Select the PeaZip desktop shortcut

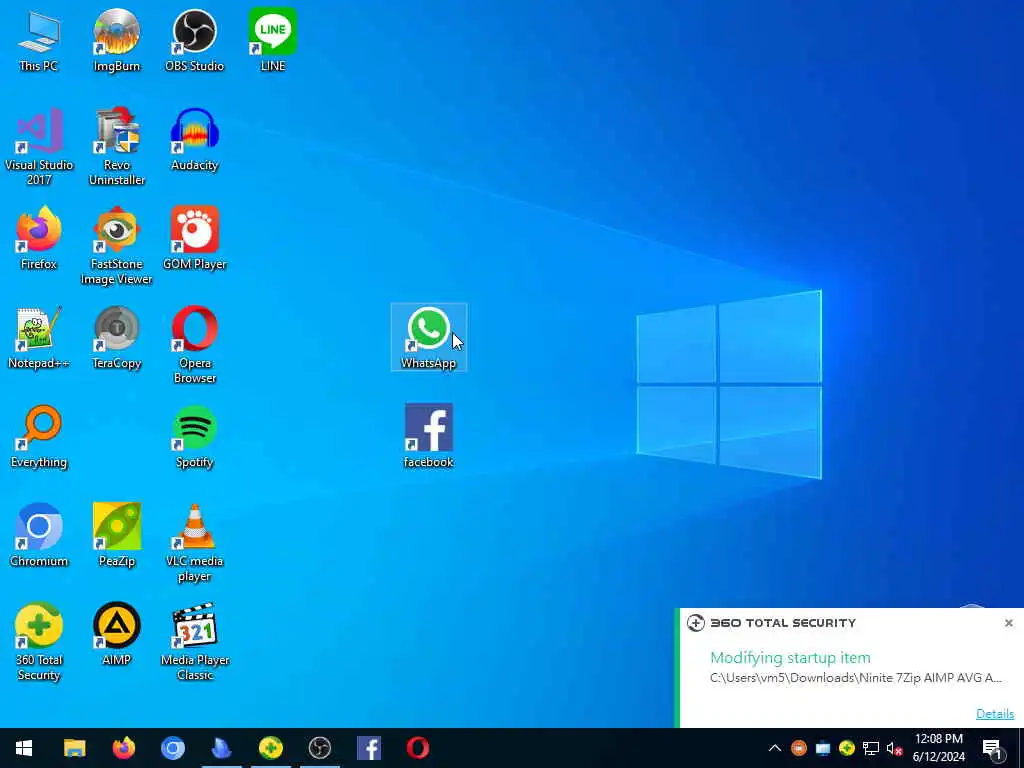pos(116,536)
